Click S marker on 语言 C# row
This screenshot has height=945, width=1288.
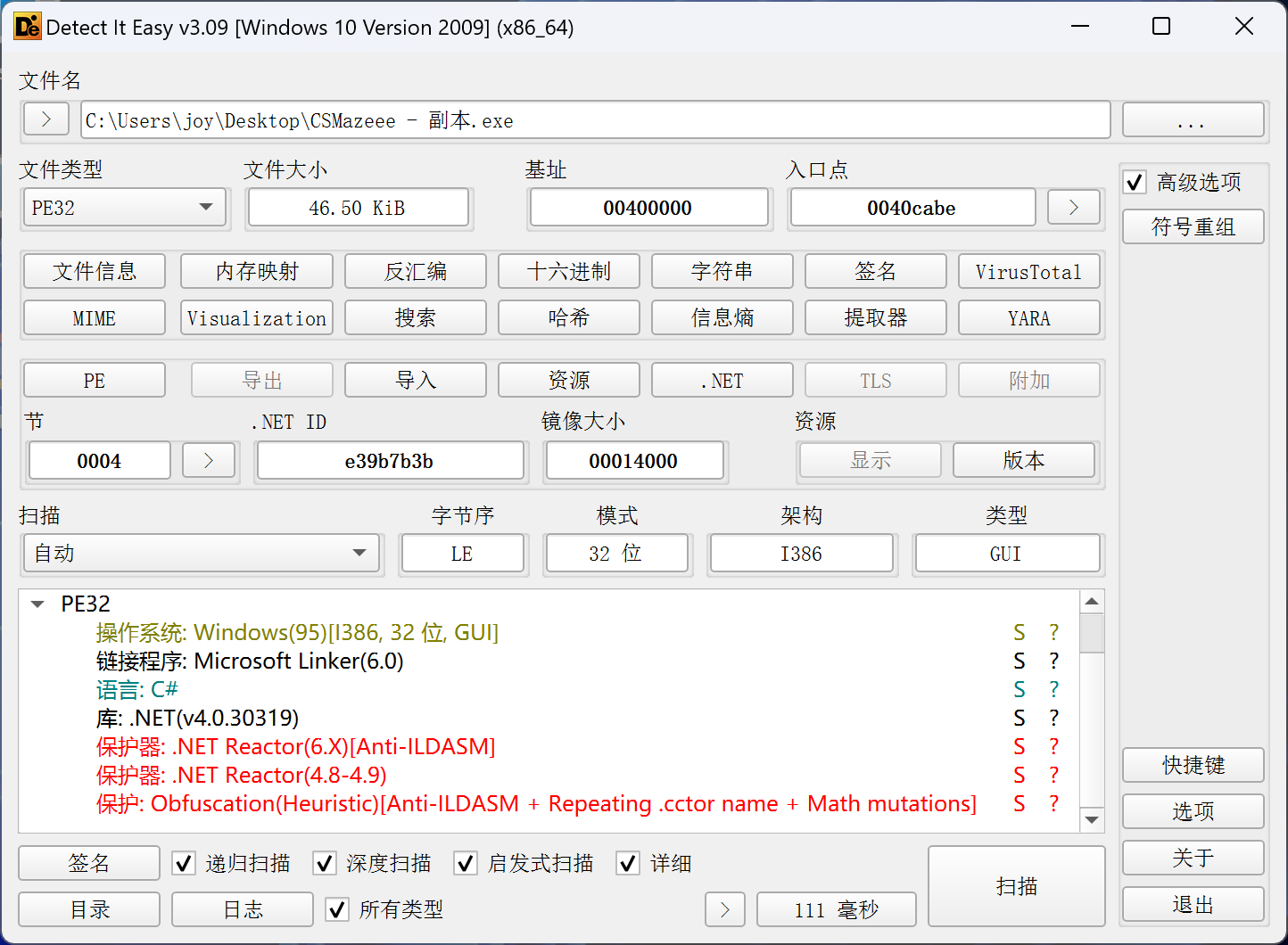(x=1020, y=689)
